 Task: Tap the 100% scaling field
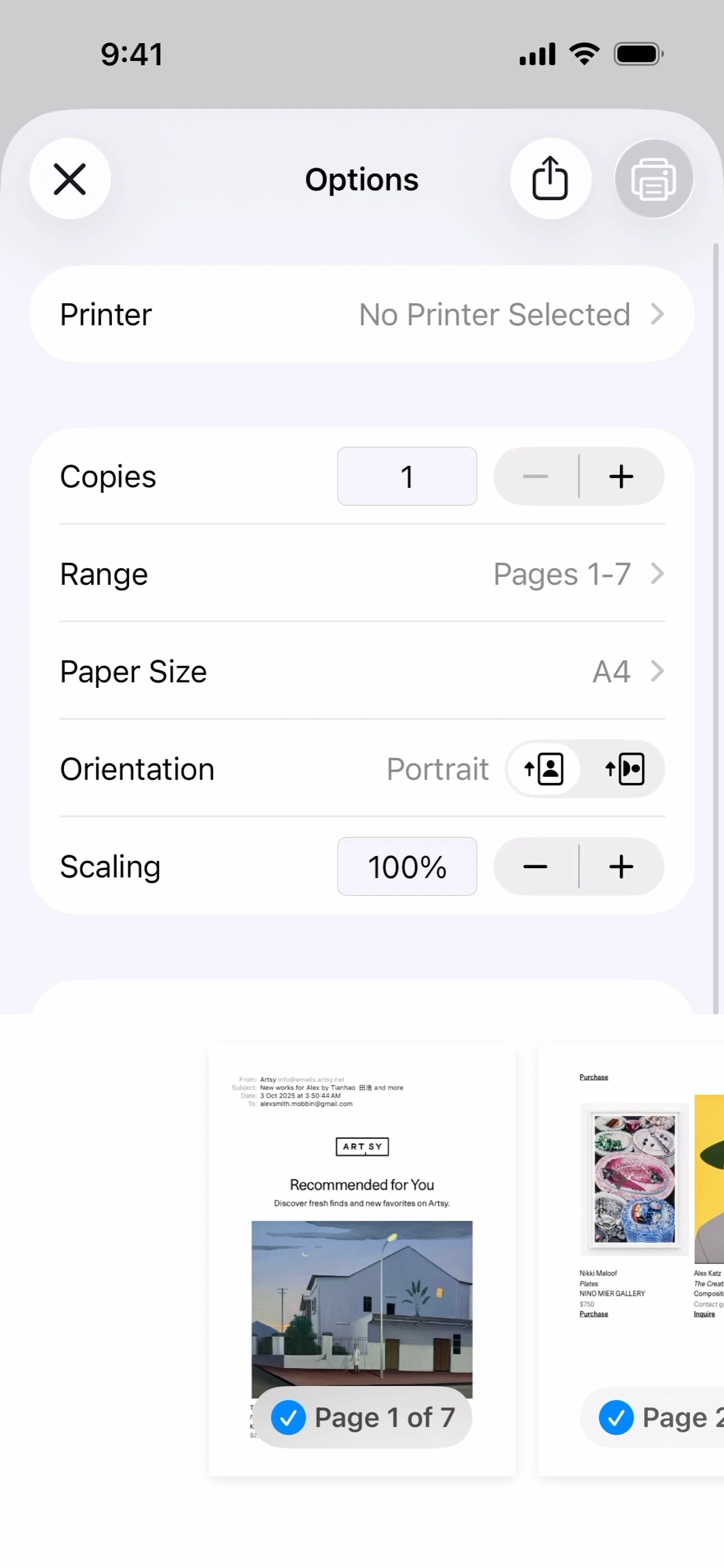pyautogui.click(x=407, y=867)
